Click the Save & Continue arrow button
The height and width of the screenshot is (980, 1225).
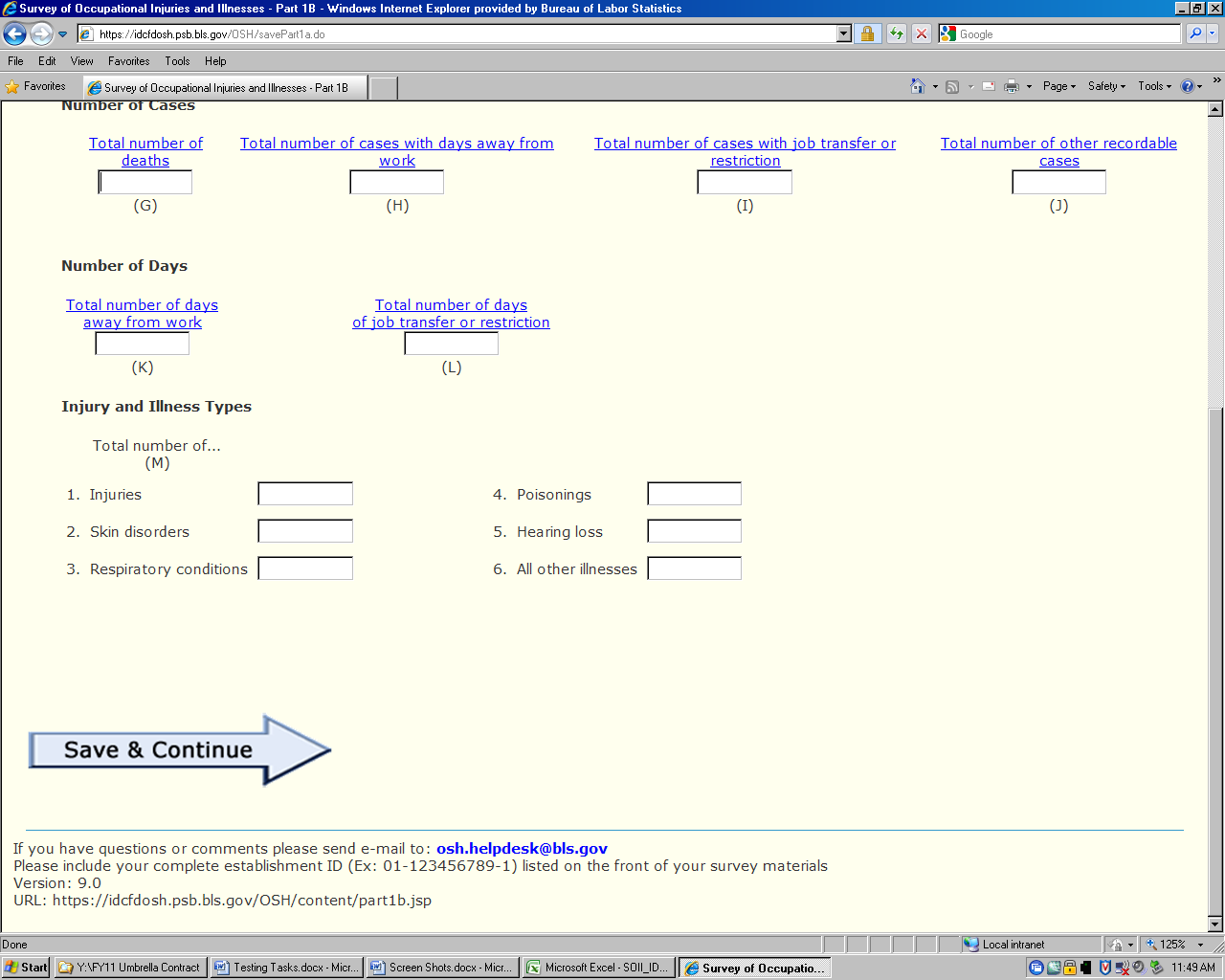point(180,750)
